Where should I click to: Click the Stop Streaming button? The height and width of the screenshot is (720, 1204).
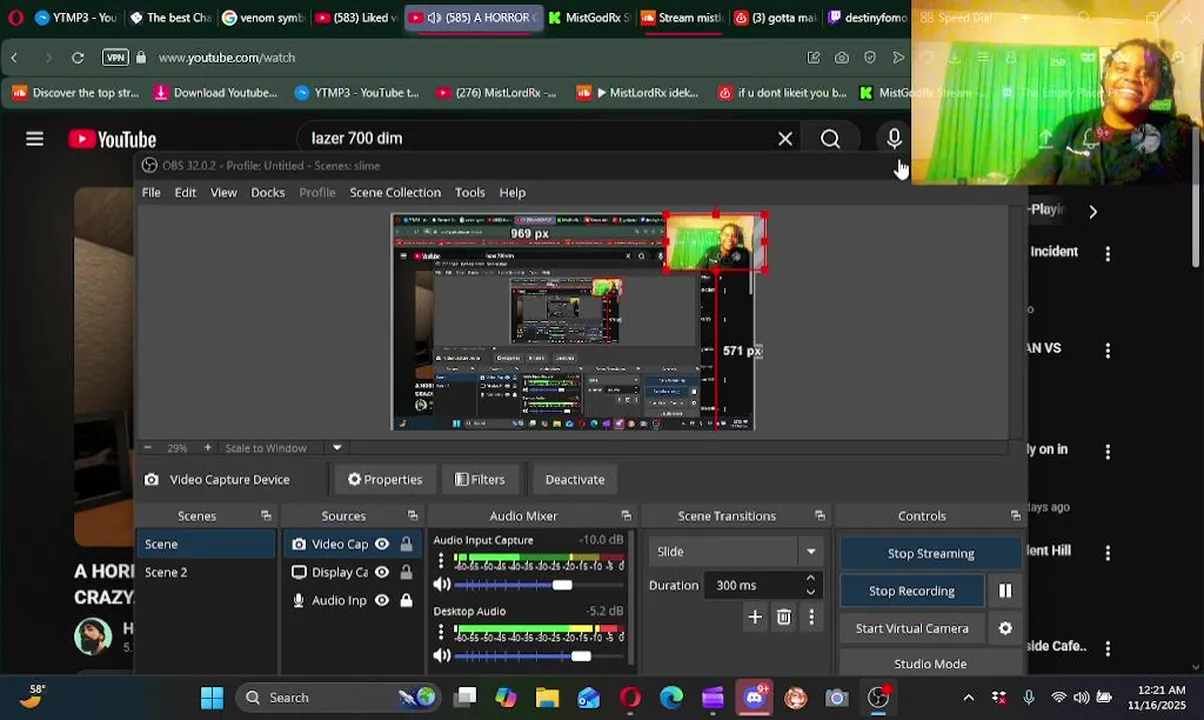click(931, 553)
